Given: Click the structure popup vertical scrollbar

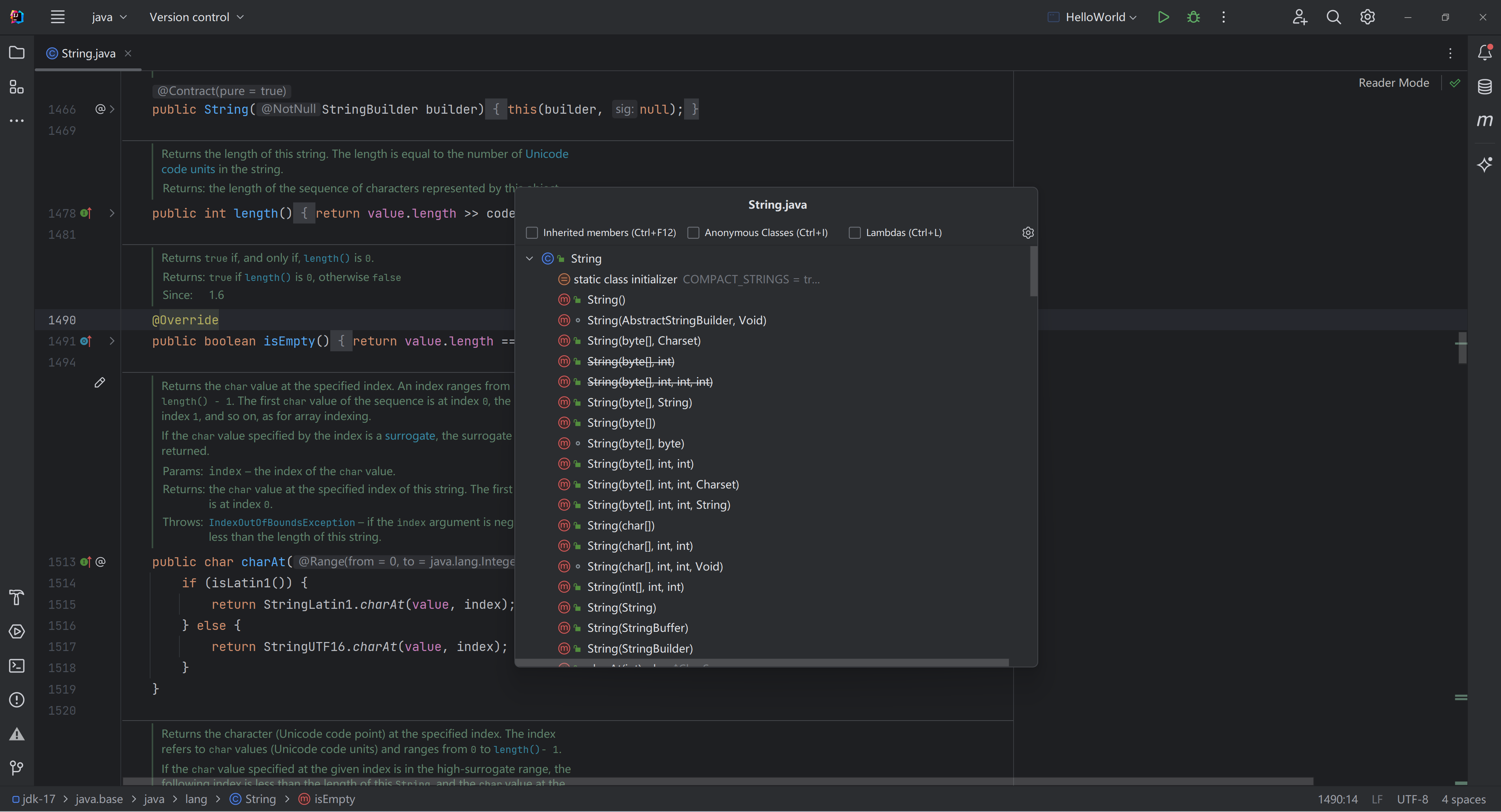Looking at the screenshot, I should point(1033,271).
